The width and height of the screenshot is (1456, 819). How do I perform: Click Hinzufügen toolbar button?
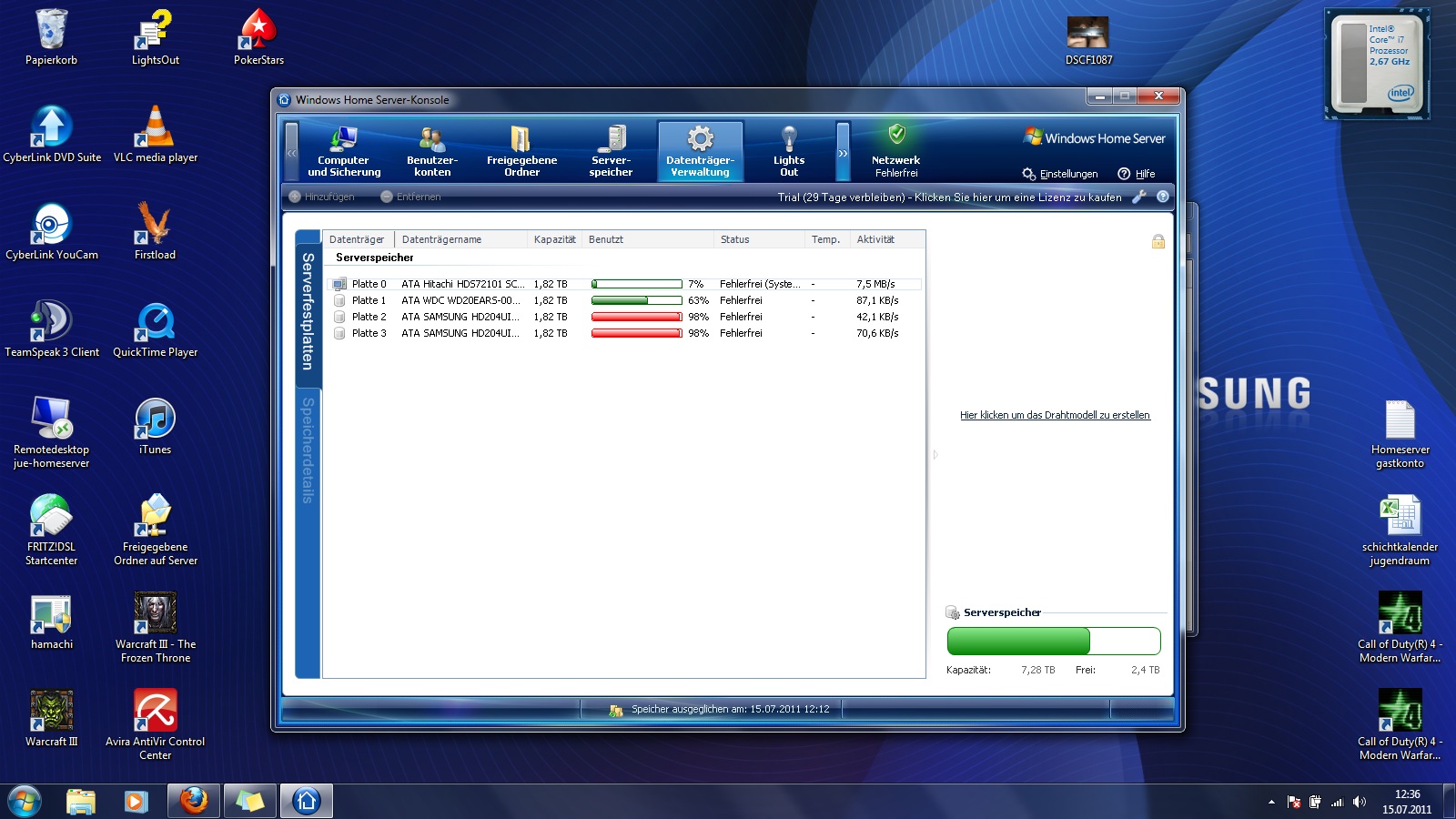click(321, 197)
